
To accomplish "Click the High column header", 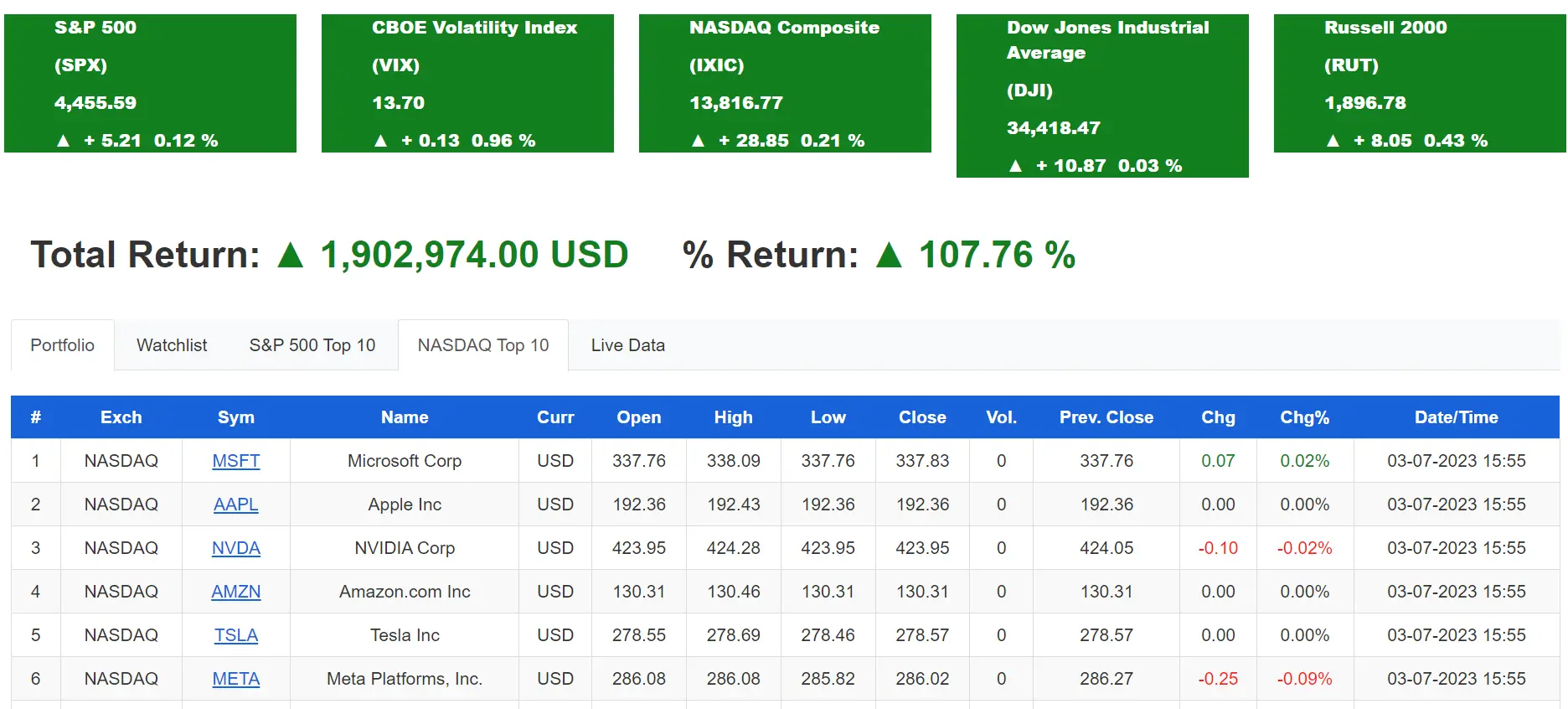I will tap(734, 417).
